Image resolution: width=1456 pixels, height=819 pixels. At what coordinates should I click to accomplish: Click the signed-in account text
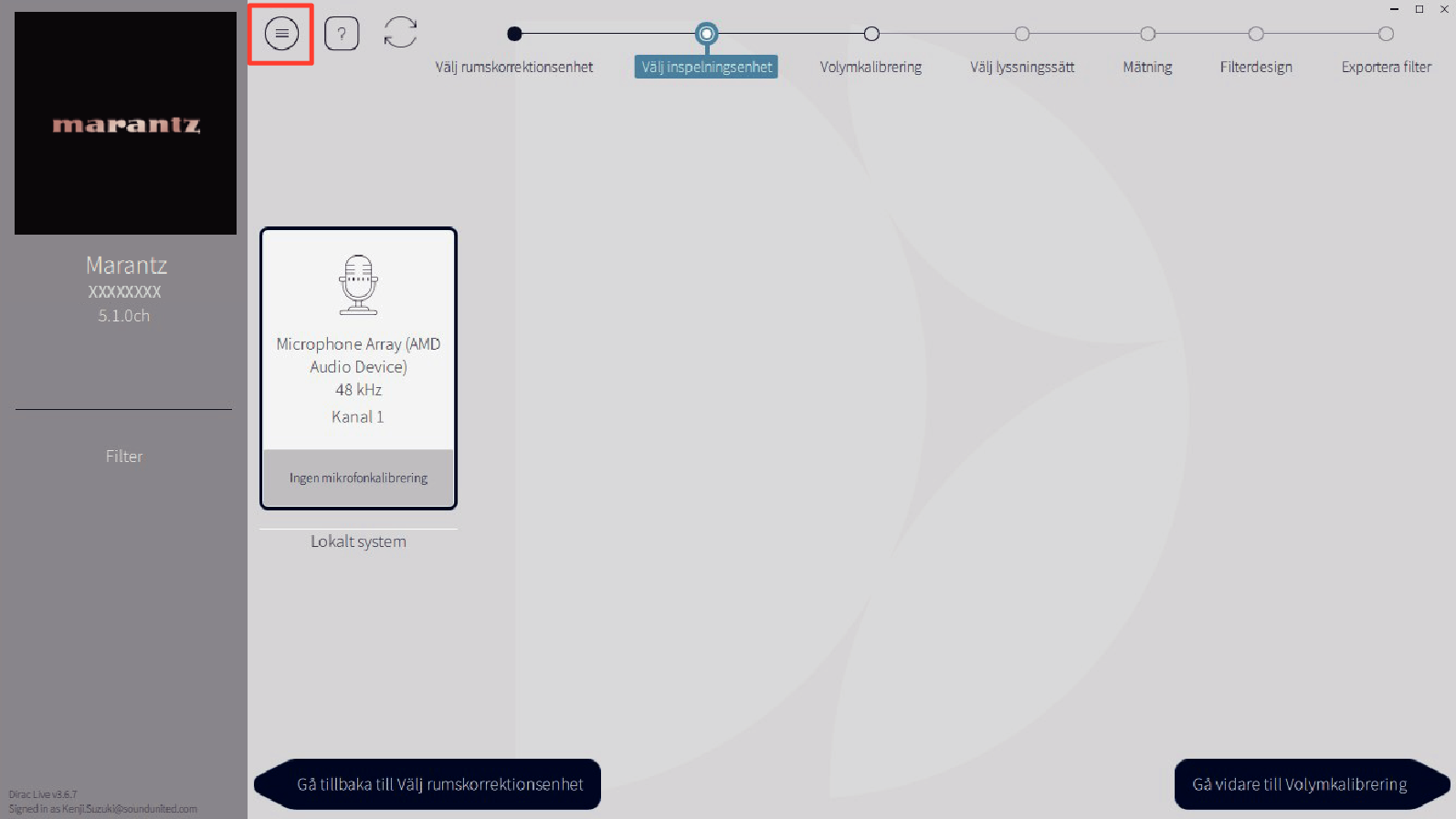point(103,809)
